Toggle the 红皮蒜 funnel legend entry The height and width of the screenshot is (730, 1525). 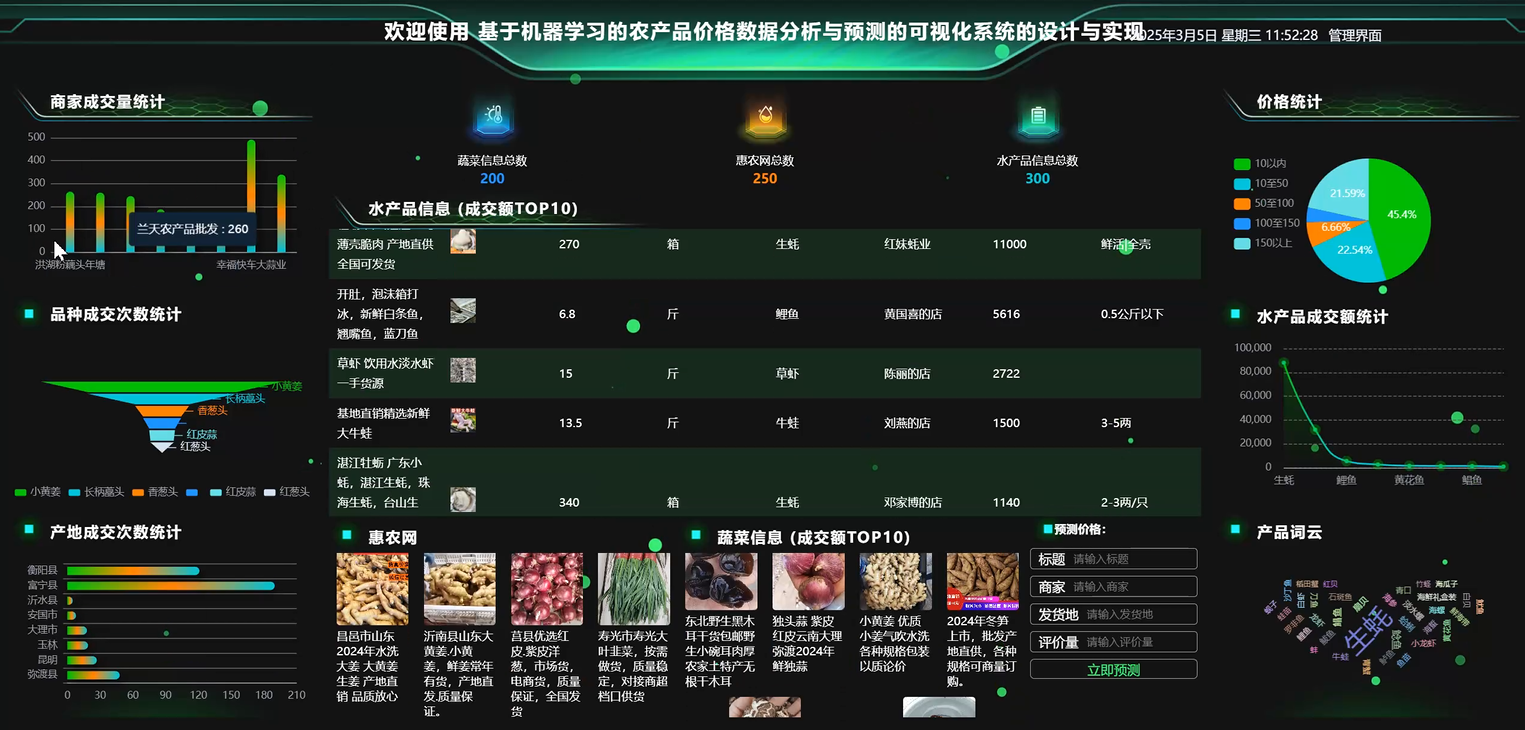pos(233,492)
